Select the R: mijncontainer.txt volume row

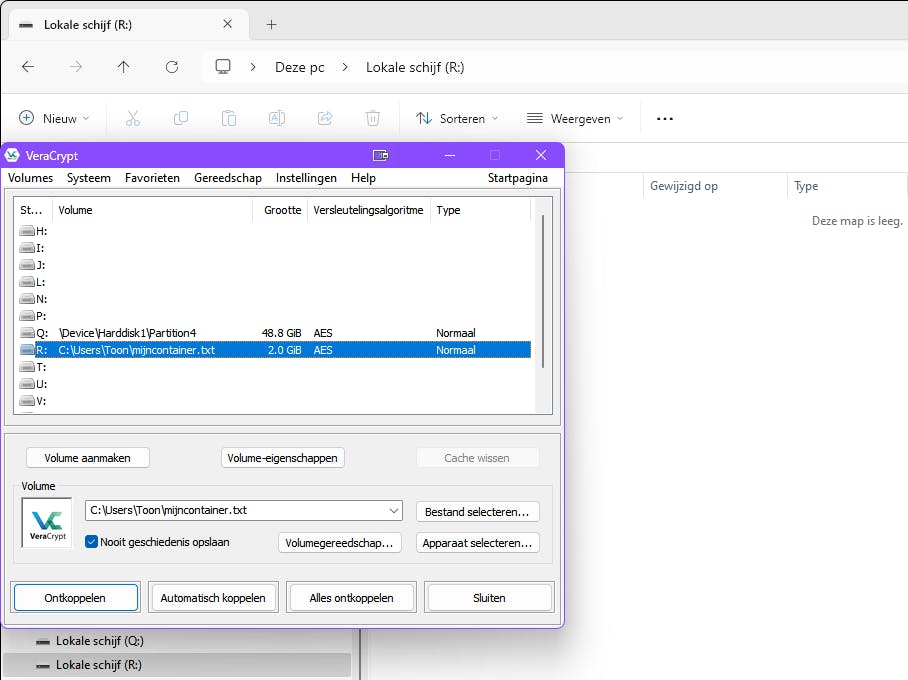[x=274, y=350]
